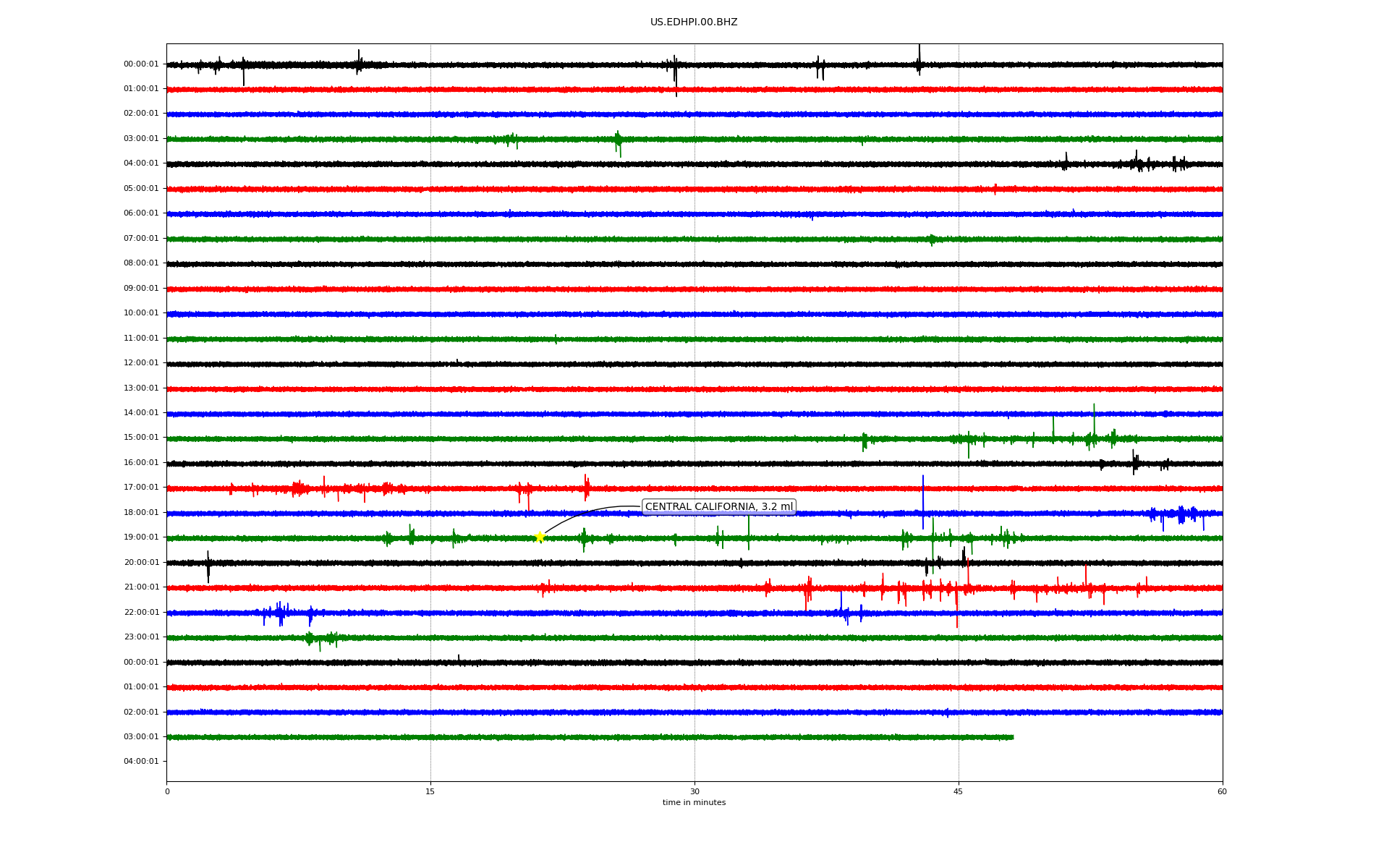Click the x-axis tick label 30
The width and height of the screenshot is (1389, 868).
coord(694,791)
